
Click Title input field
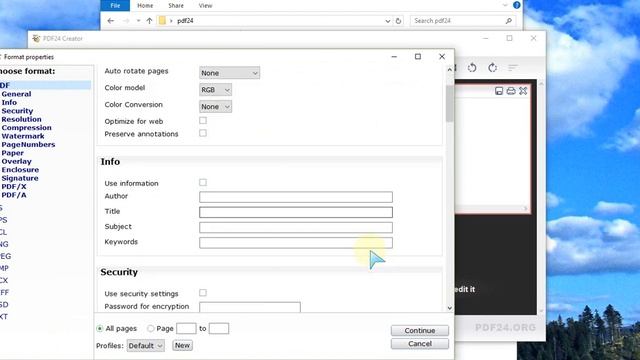[296, 212]
